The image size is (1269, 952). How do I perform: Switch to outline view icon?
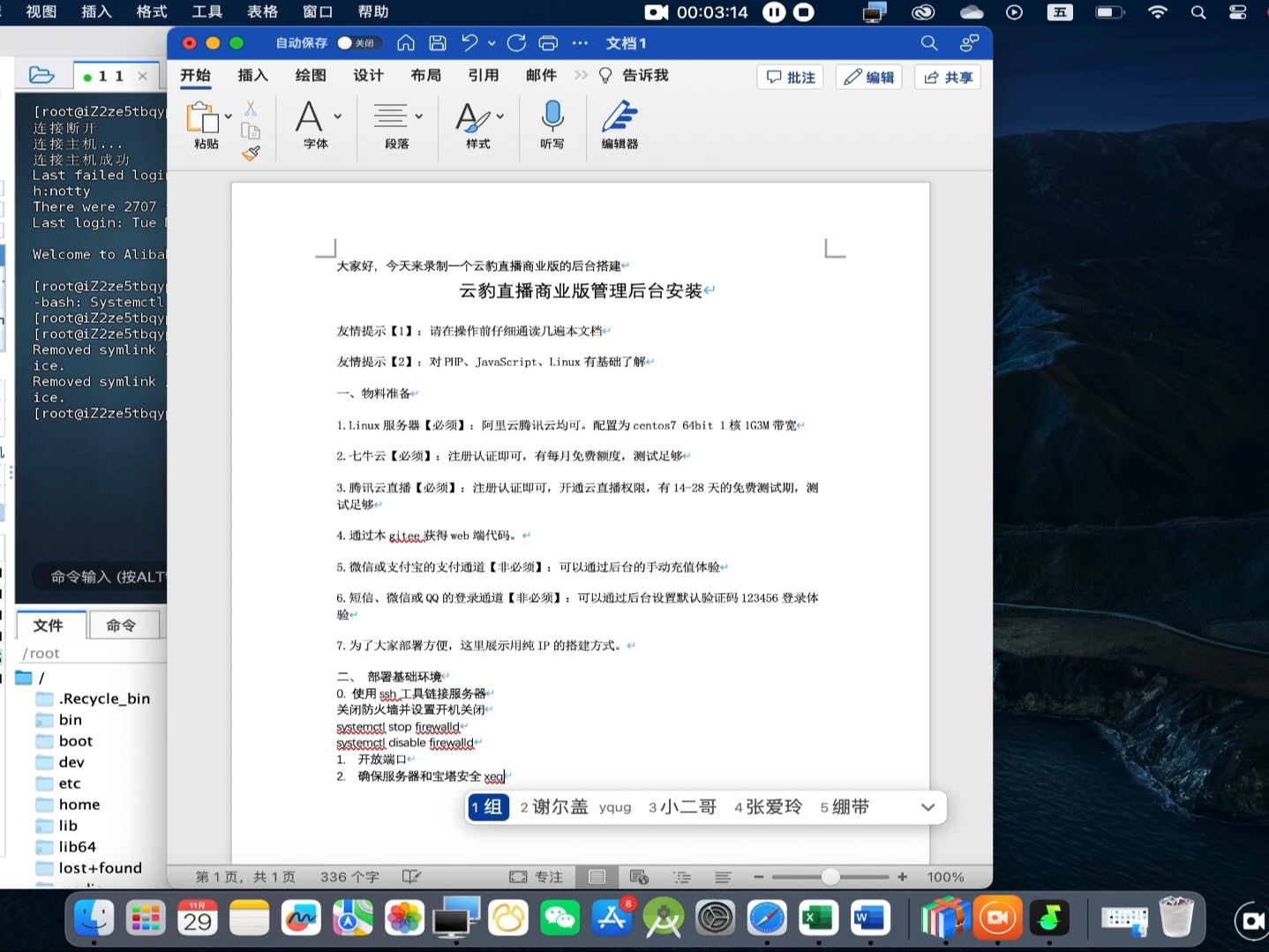(x=682, y=877)
